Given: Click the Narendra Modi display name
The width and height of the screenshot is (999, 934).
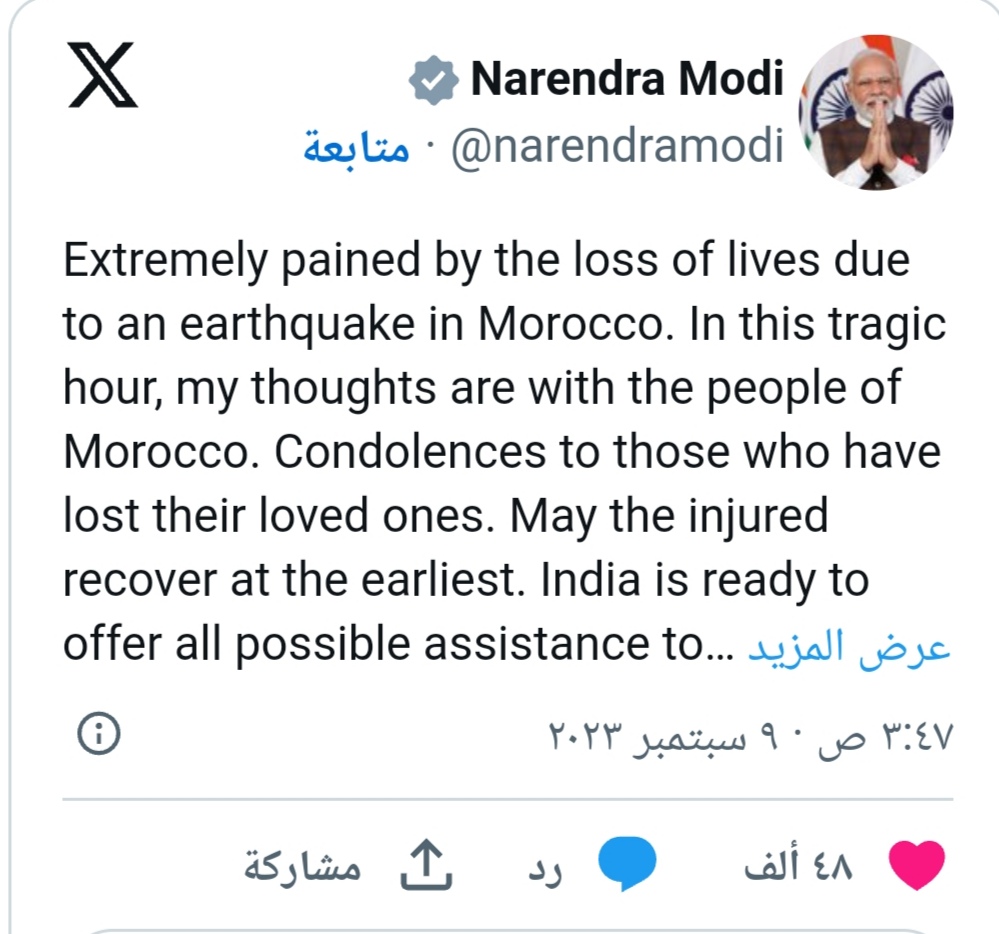Looking at the screenshot, I should (627, 80).
